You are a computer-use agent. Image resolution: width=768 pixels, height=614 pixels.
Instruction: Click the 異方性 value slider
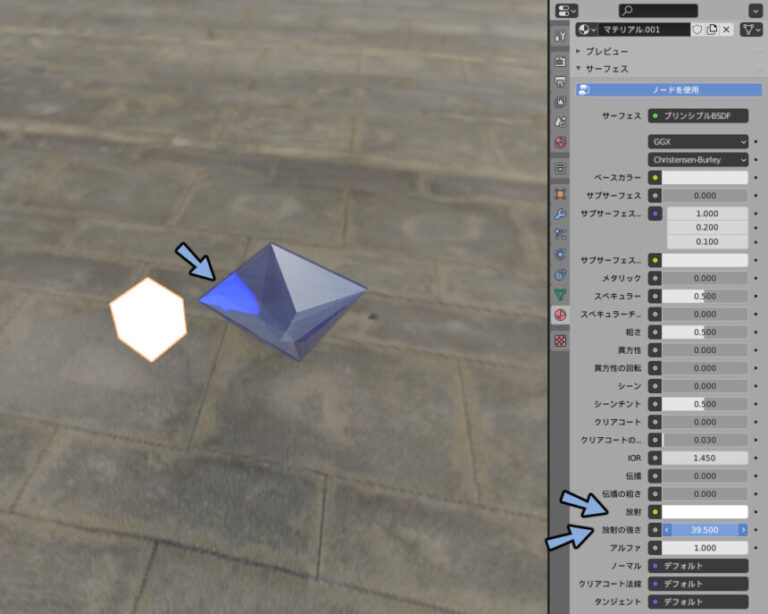coord(705,350)
